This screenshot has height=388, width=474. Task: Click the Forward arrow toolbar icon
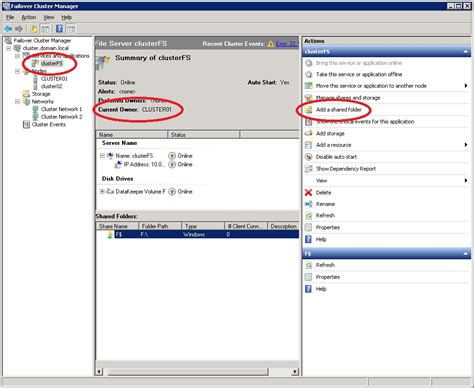coord(19,29)
